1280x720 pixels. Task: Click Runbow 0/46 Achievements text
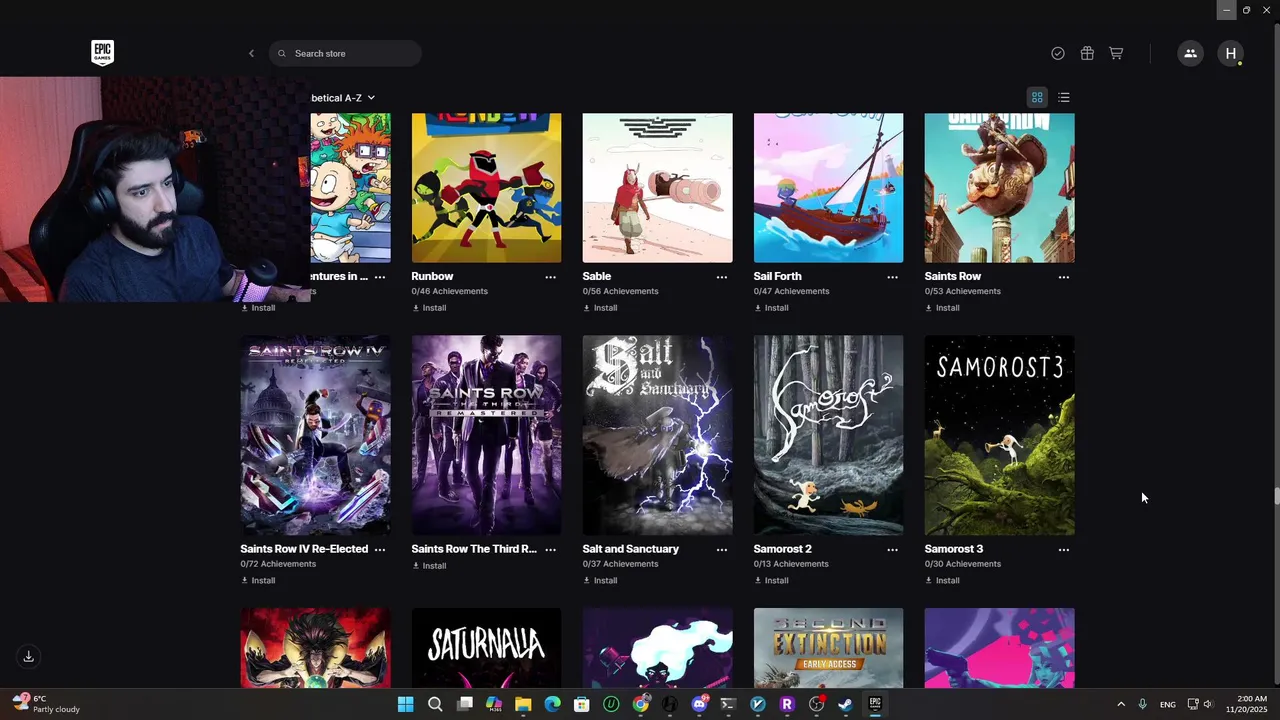449,292
